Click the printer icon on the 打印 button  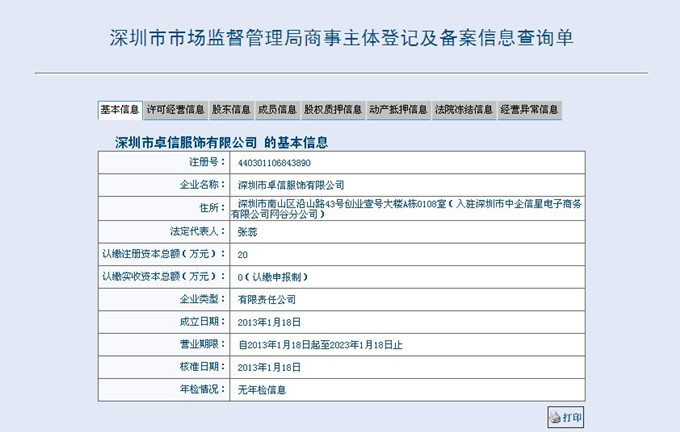pyautogui.click(x=555, y=418)
